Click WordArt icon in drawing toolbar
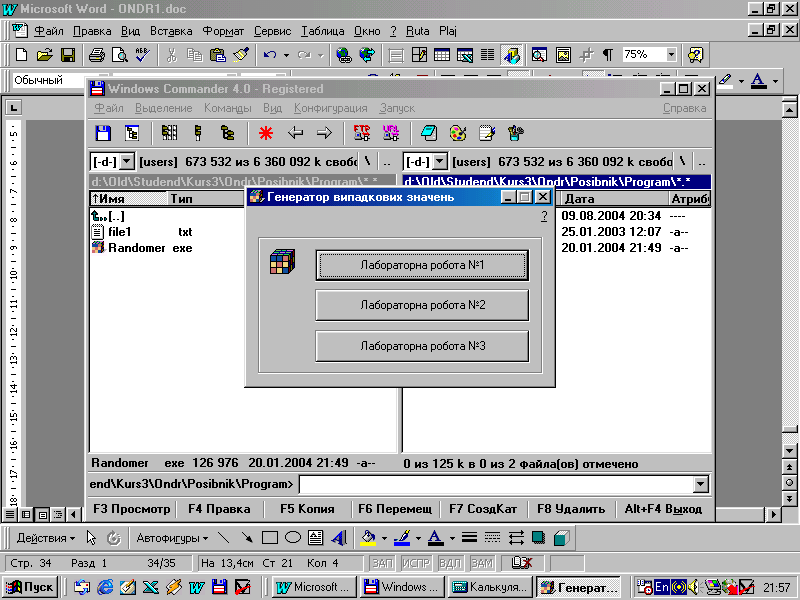Screen dimensions: 800x600 (339, 538)
